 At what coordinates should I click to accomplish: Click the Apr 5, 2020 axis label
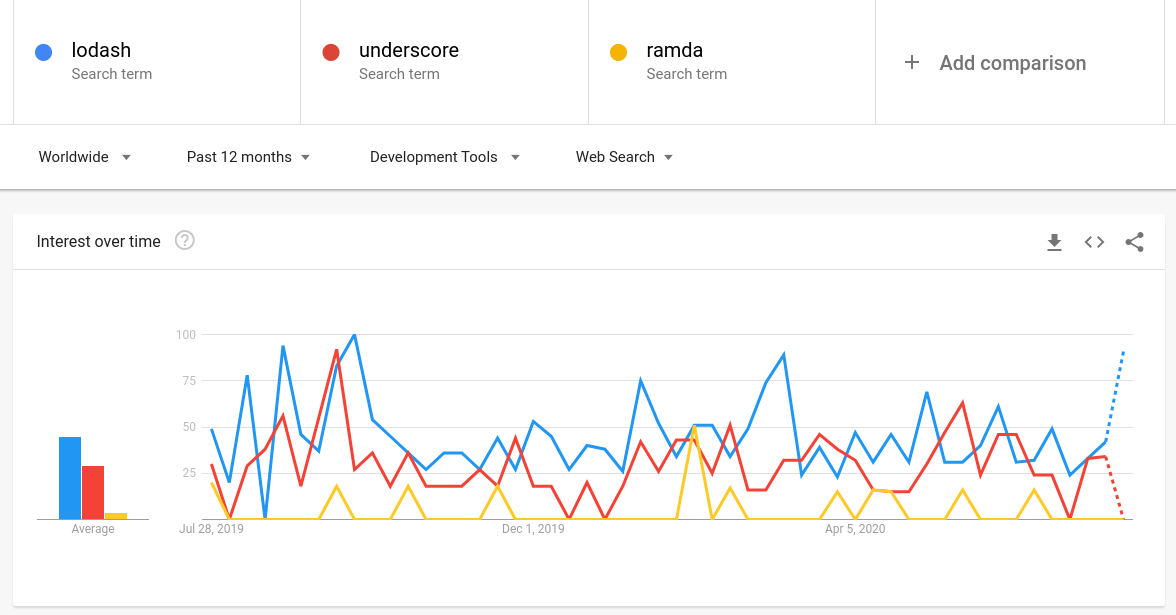coord(855,529)
